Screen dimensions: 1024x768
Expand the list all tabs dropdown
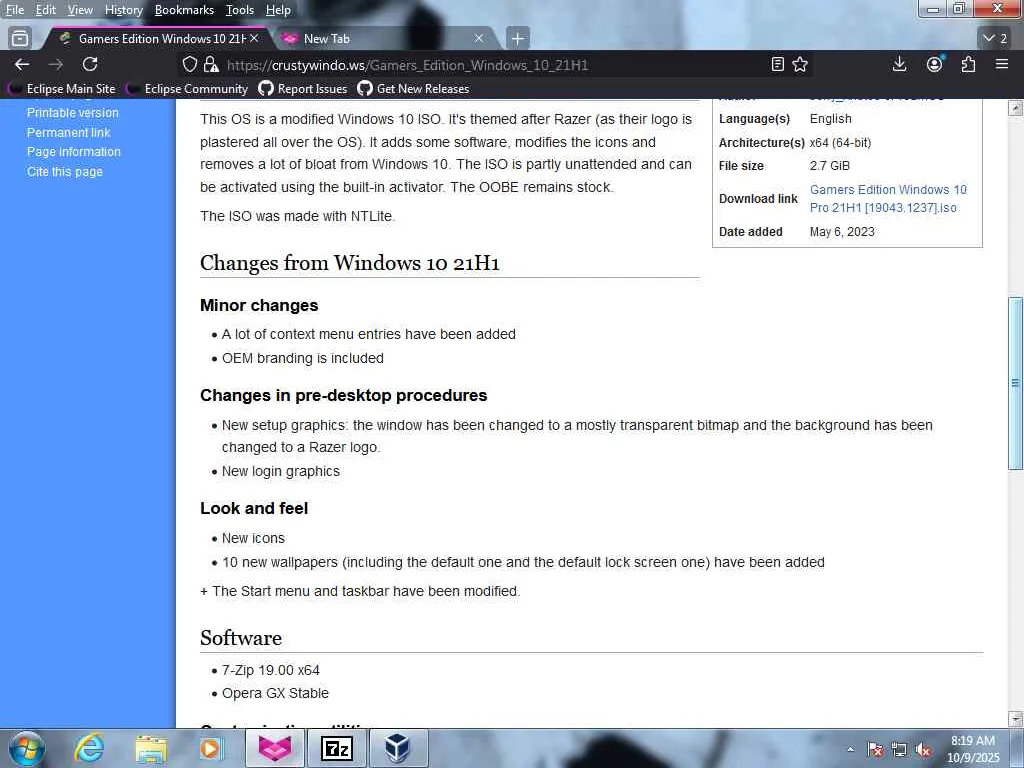(x=995, y=39)
